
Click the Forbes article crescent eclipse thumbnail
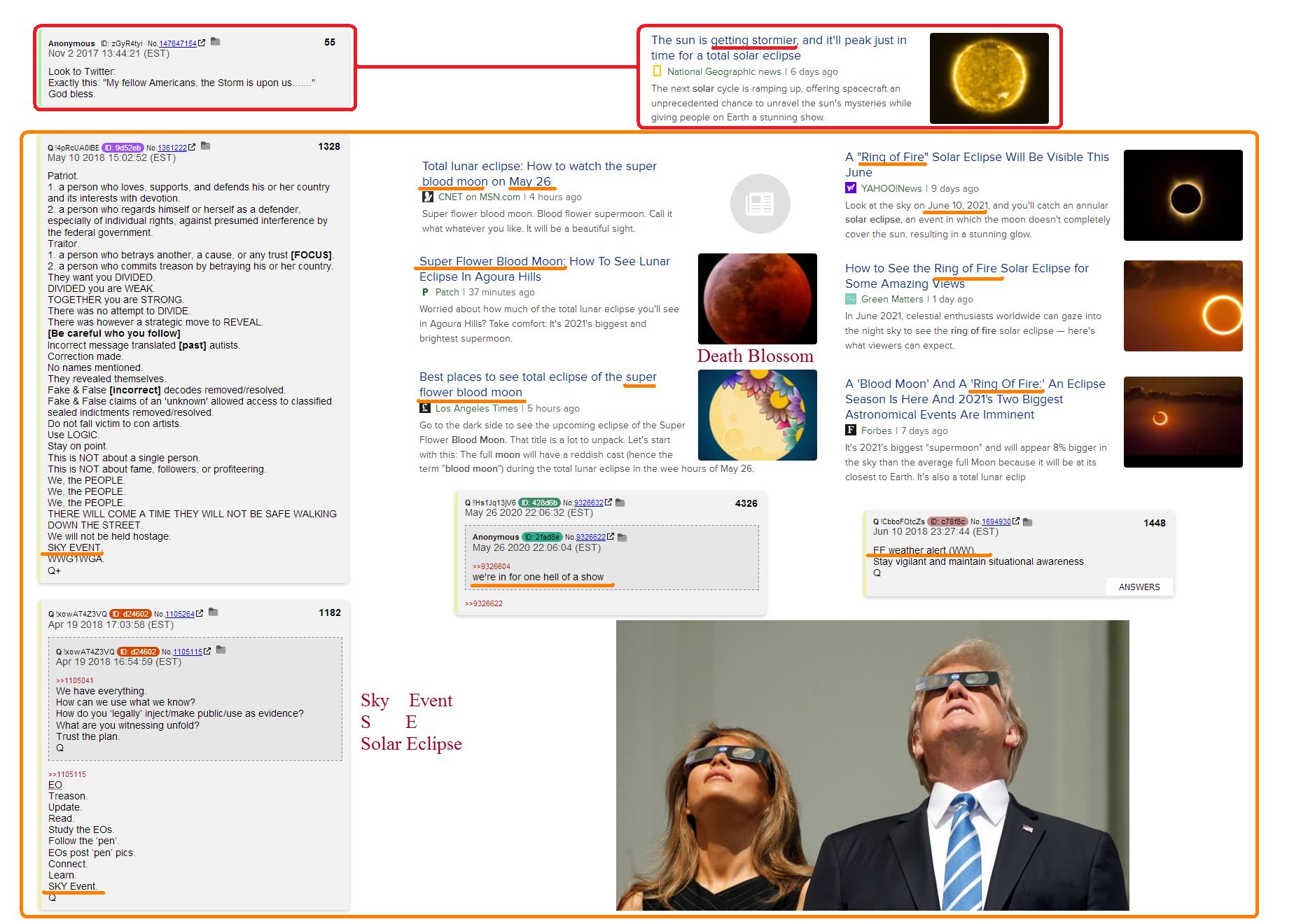point(1183,422)
